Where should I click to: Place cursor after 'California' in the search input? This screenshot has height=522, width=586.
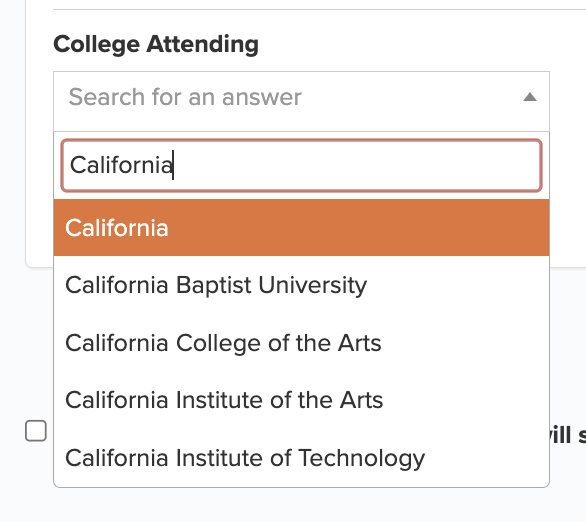click(173, 165)
